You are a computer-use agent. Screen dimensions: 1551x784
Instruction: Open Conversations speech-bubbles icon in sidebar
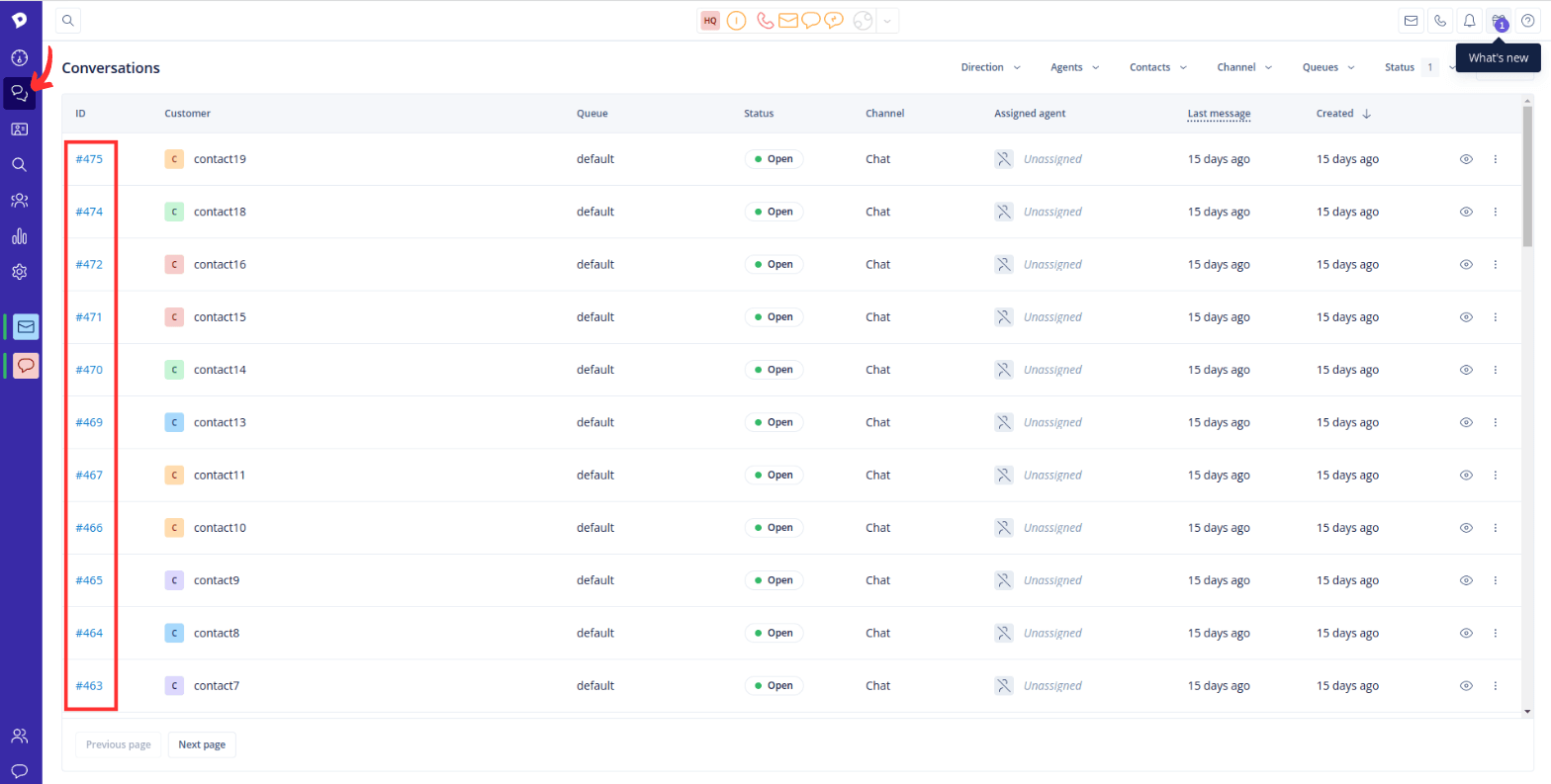click(19, 93)
